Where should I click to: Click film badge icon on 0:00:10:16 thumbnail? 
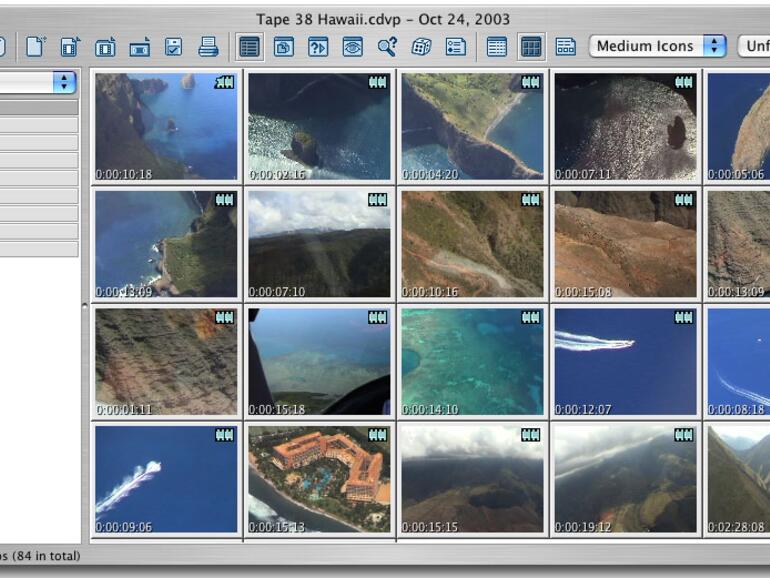coord(531,200)
